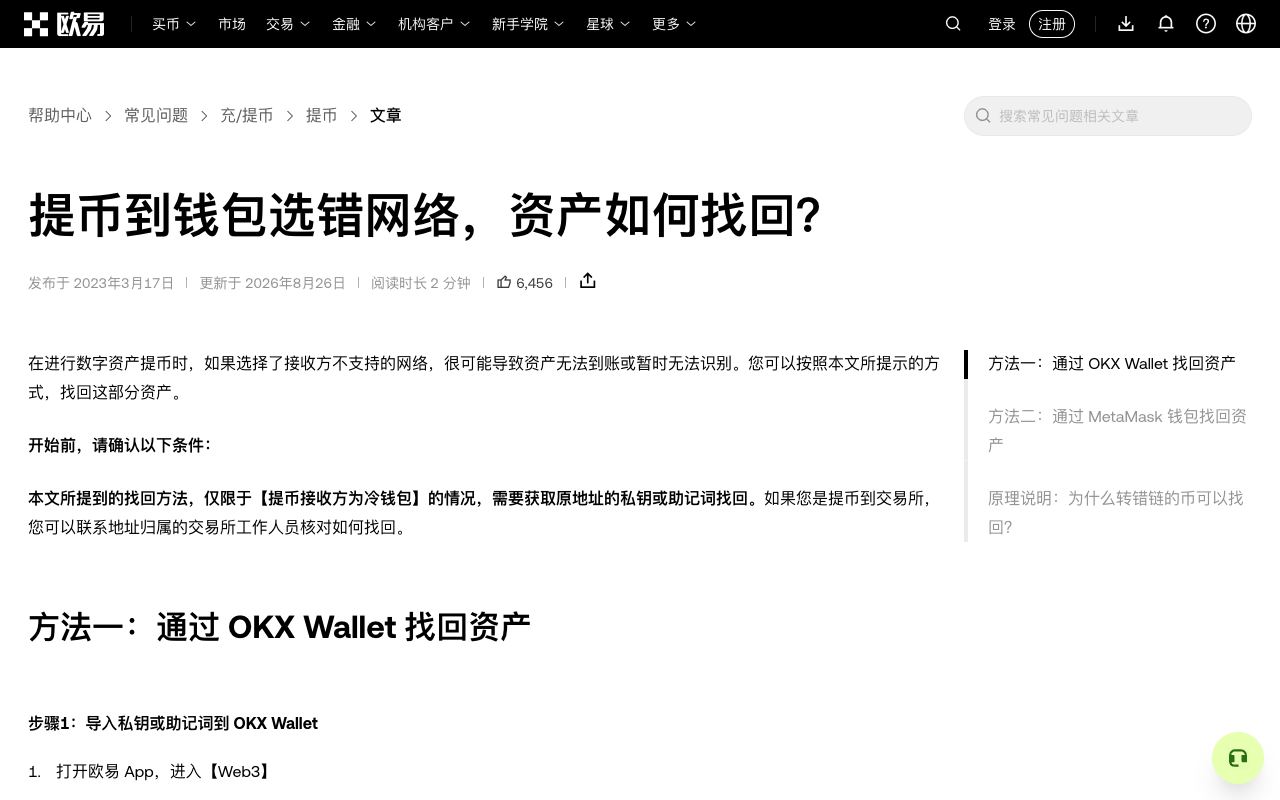Go to 提币 breadcrumb
The image size is (1280, 800).
click(321, 116)
